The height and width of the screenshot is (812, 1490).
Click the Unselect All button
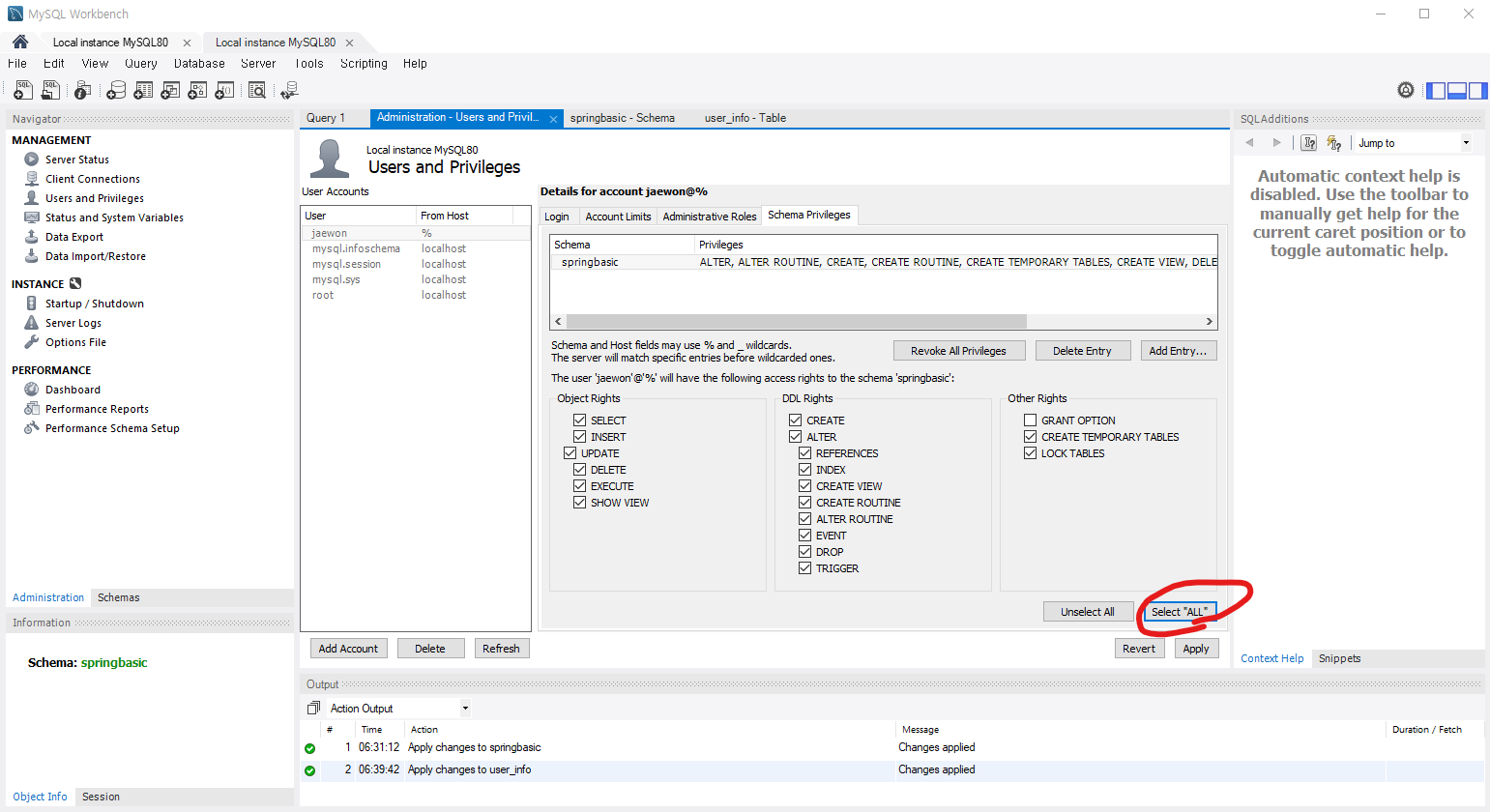(x=1087, y=612)
